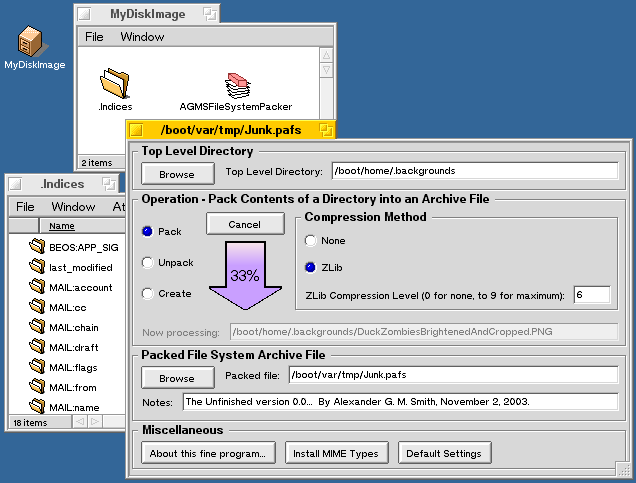Restore Default Settings
Screen dimensions: 636x483
click(444, 453)
